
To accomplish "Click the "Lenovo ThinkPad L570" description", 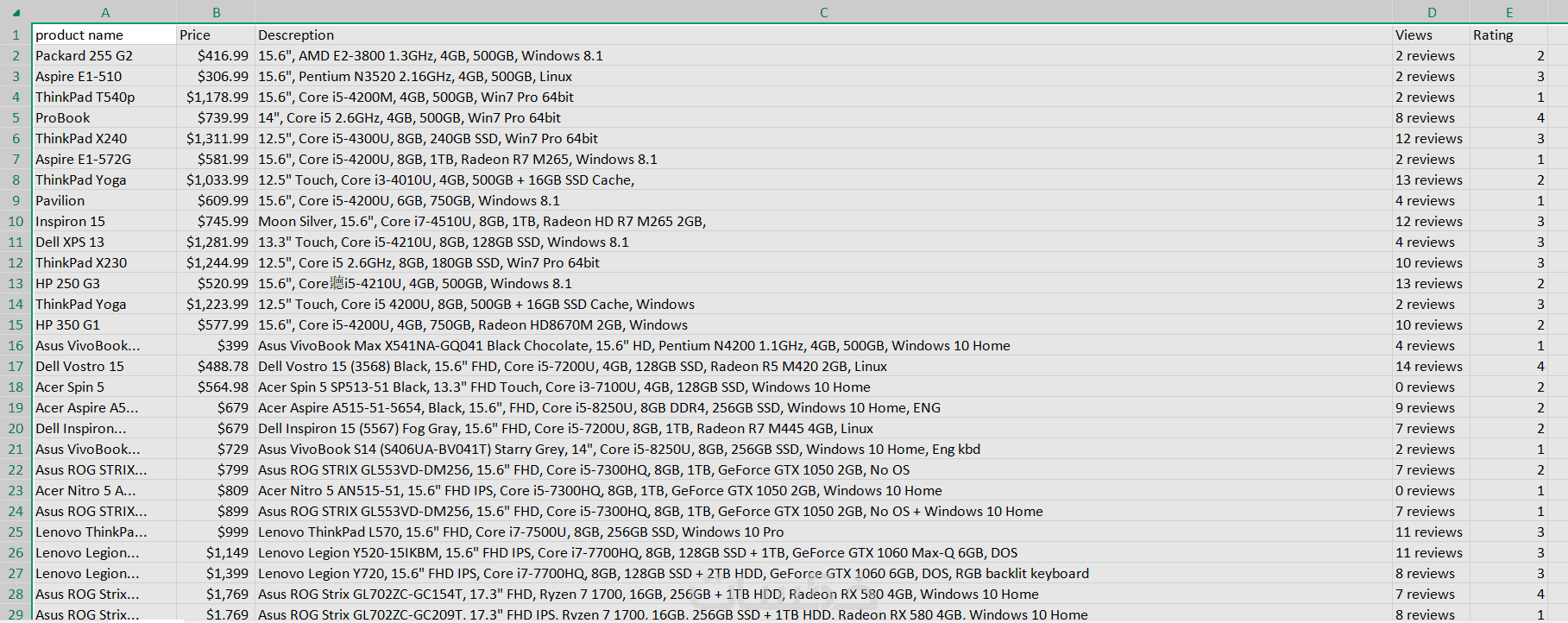I will coord(823,532).
